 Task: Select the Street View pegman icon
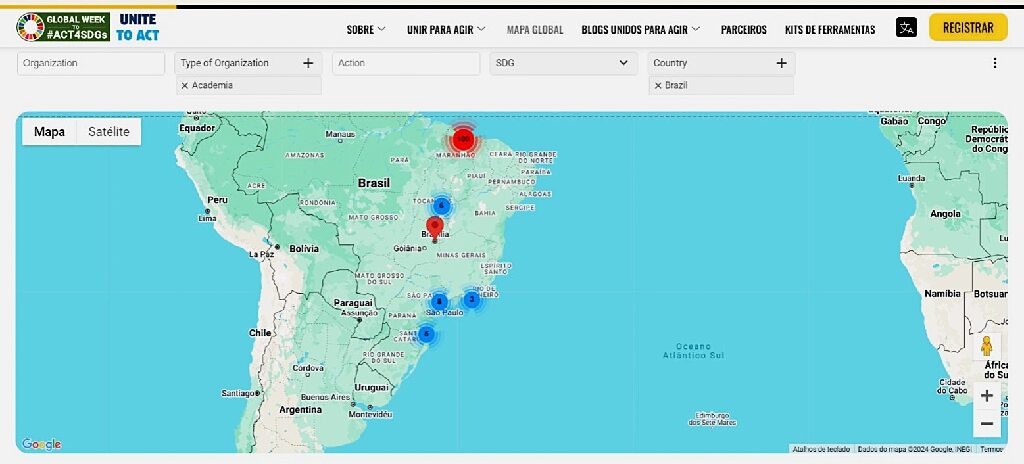(987, 346)
